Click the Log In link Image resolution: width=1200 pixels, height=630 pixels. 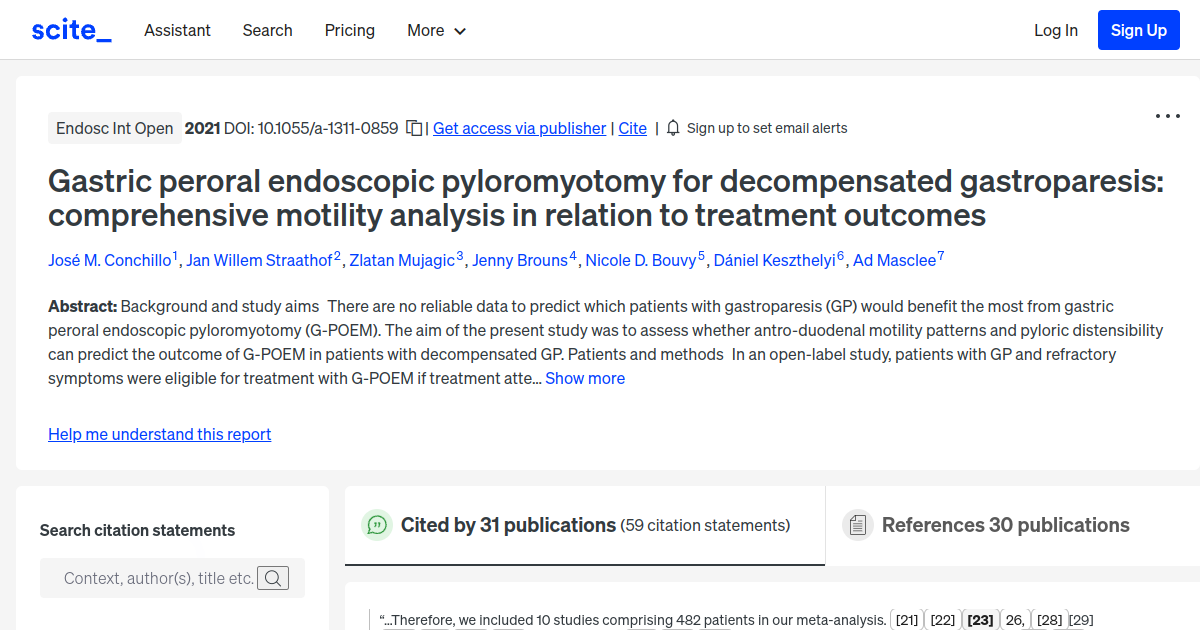[1056, 30]
